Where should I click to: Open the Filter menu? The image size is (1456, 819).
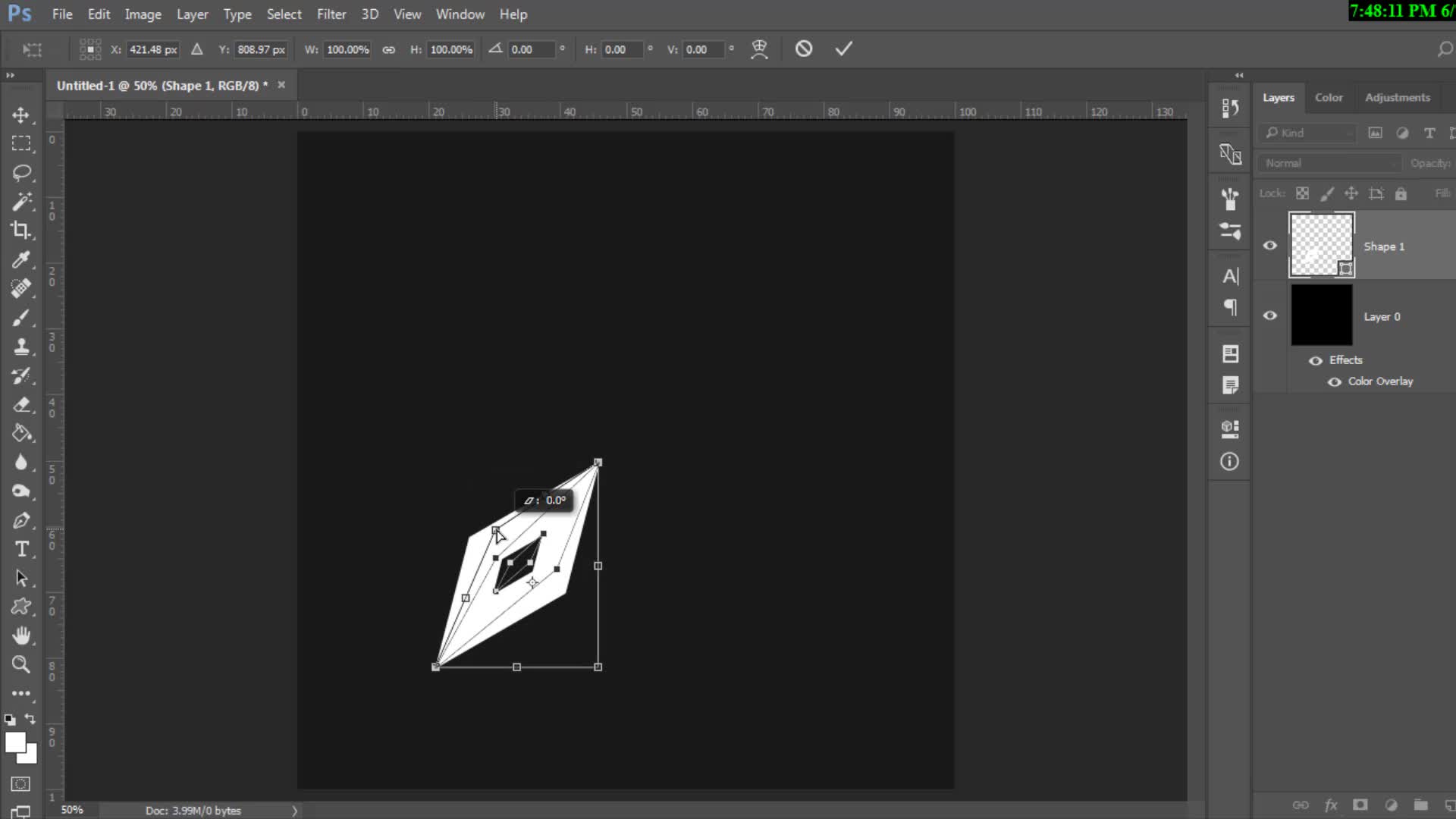coord(331,14)
